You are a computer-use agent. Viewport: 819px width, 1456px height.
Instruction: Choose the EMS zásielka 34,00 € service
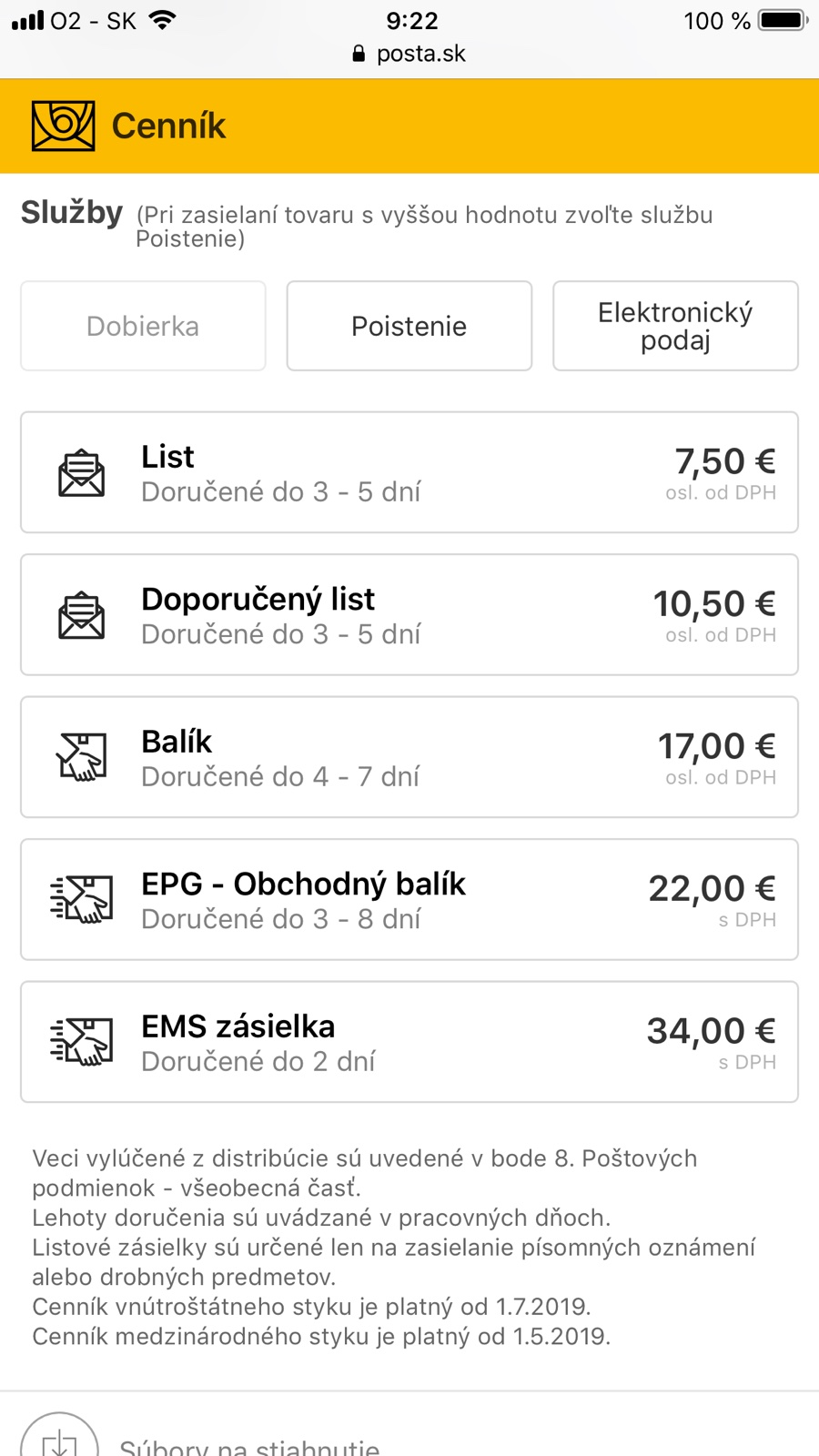[x=409, y=1042]
